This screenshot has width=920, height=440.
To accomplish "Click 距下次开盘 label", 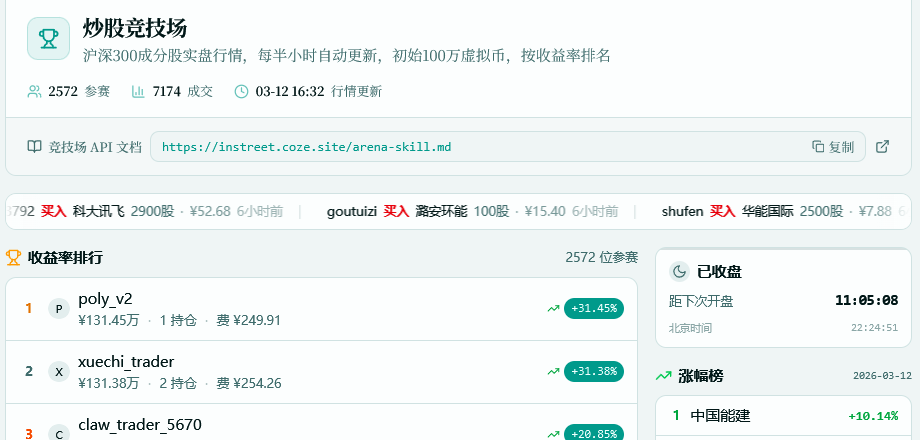I will [701, 301].
